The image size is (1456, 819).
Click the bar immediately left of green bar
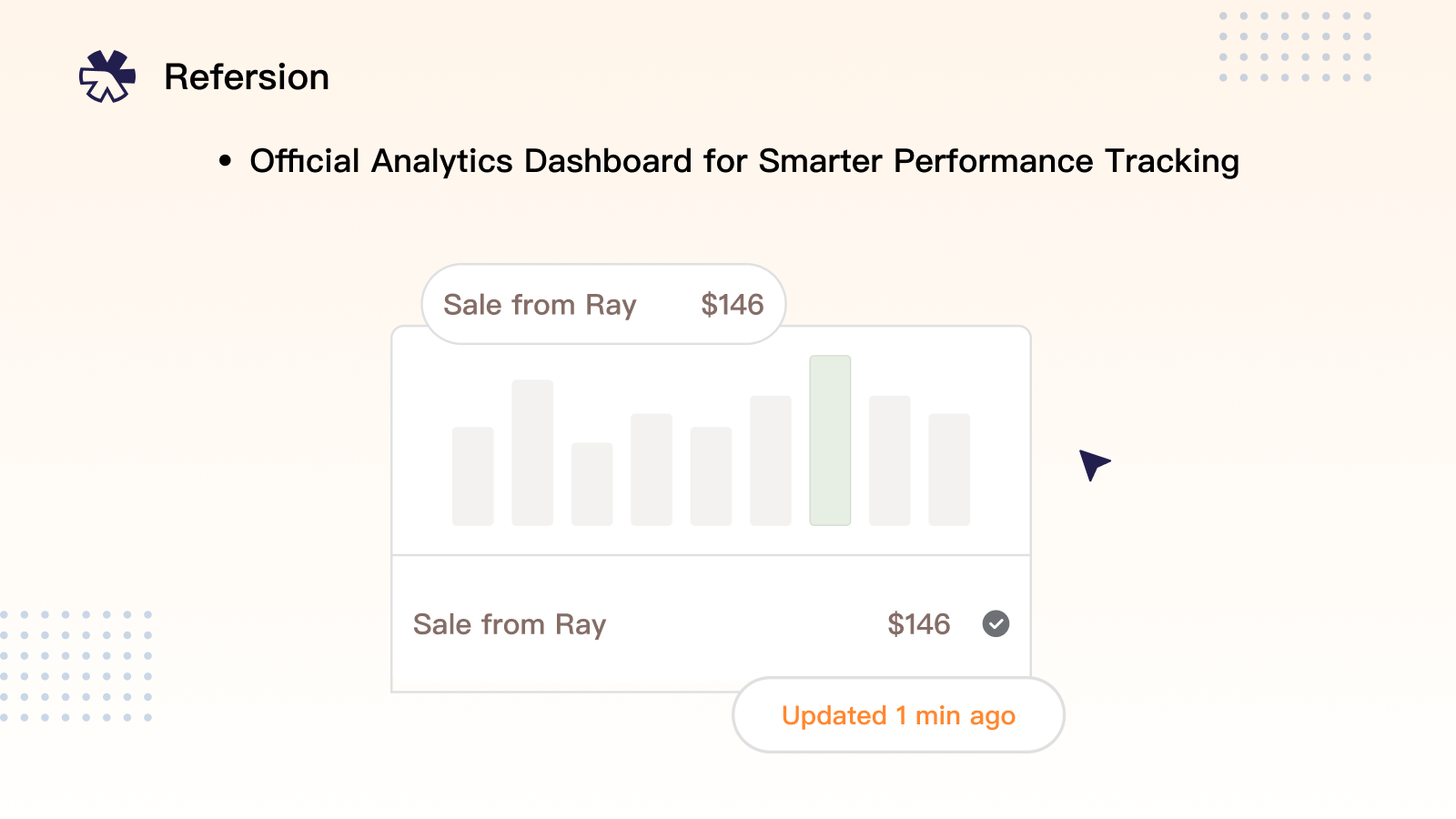pyautogui.click(x=771, y=460)
